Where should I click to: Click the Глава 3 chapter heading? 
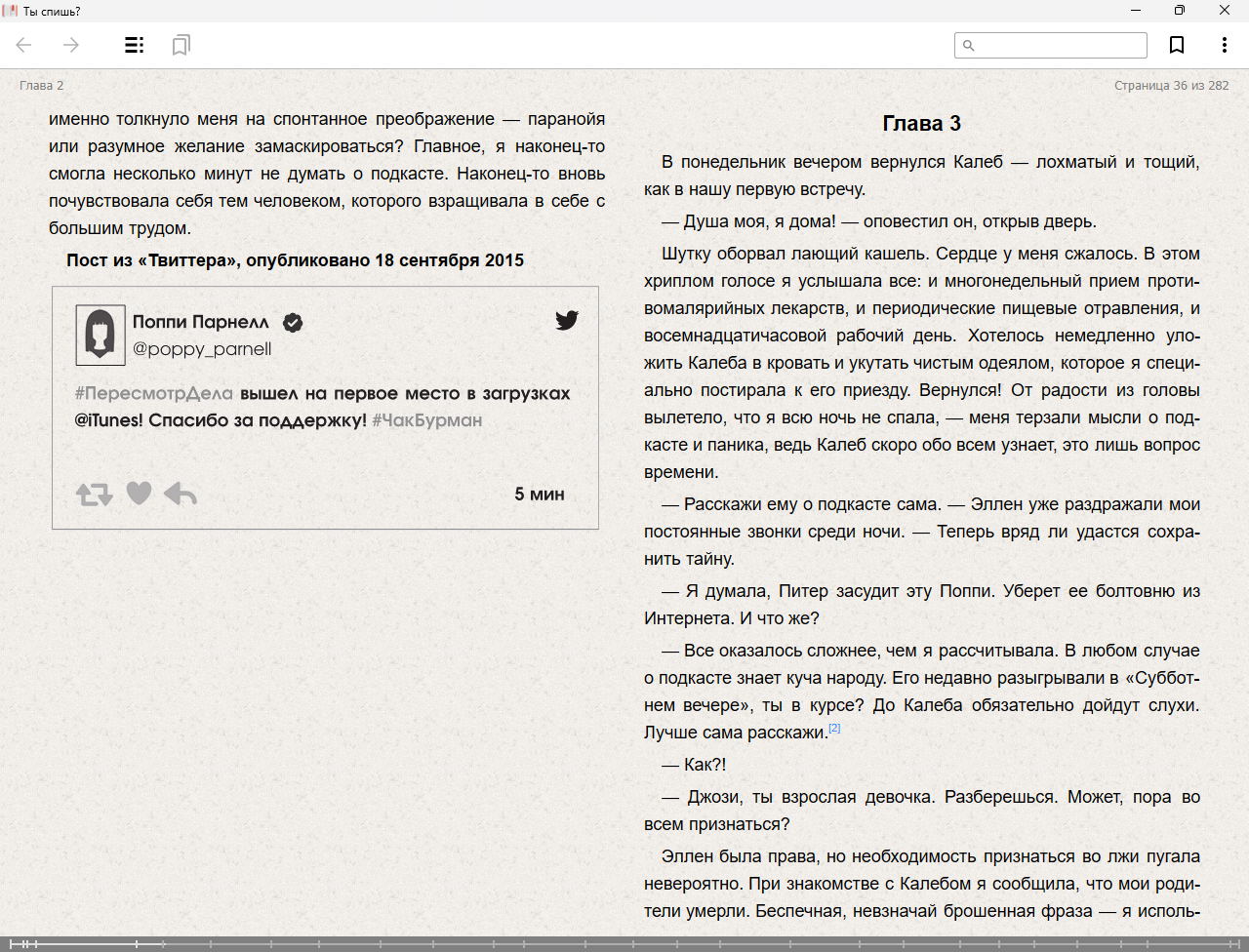point(921,123)
